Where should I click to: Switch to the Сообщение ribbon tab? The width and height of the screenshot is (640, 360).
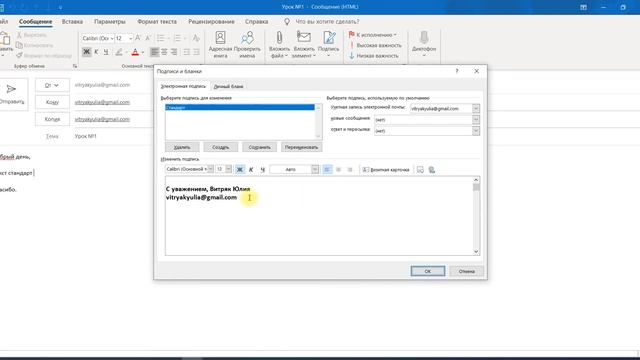coord(36,22)
